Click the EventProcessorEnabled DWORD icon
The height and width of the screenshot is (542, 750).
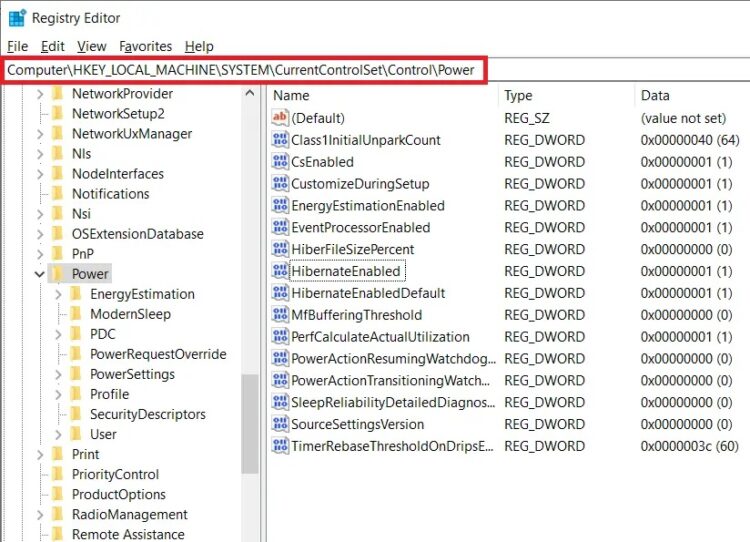pyautogui.click(x=280, y=227)
